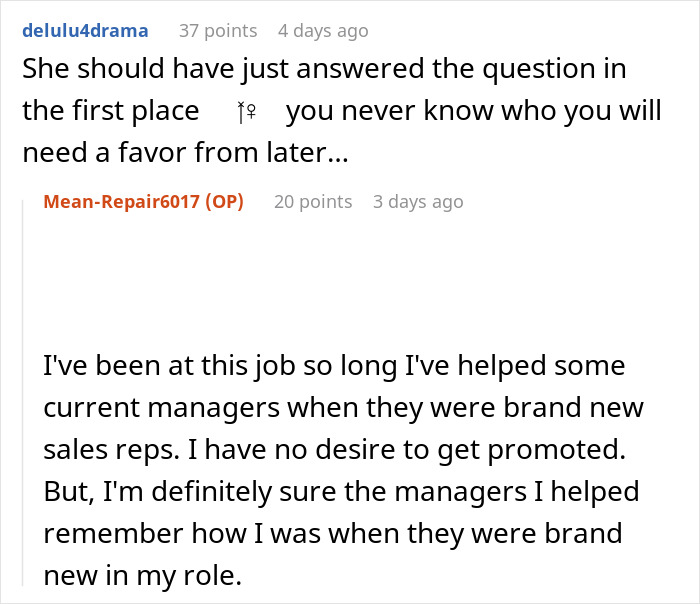The height and width of the screenshot is (604, 700).
Task: Open Mean-Repair6017's user profile
Action: click(x=120, y=201)
